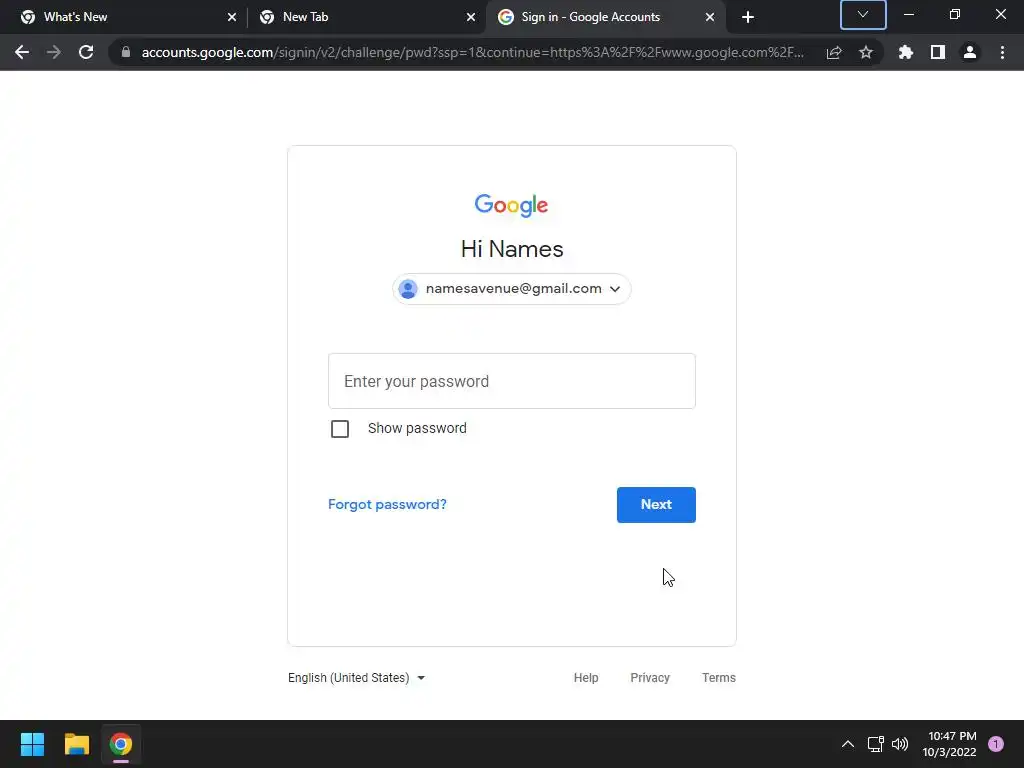
Task: Click the blue Next button
Action: point(656,504)
